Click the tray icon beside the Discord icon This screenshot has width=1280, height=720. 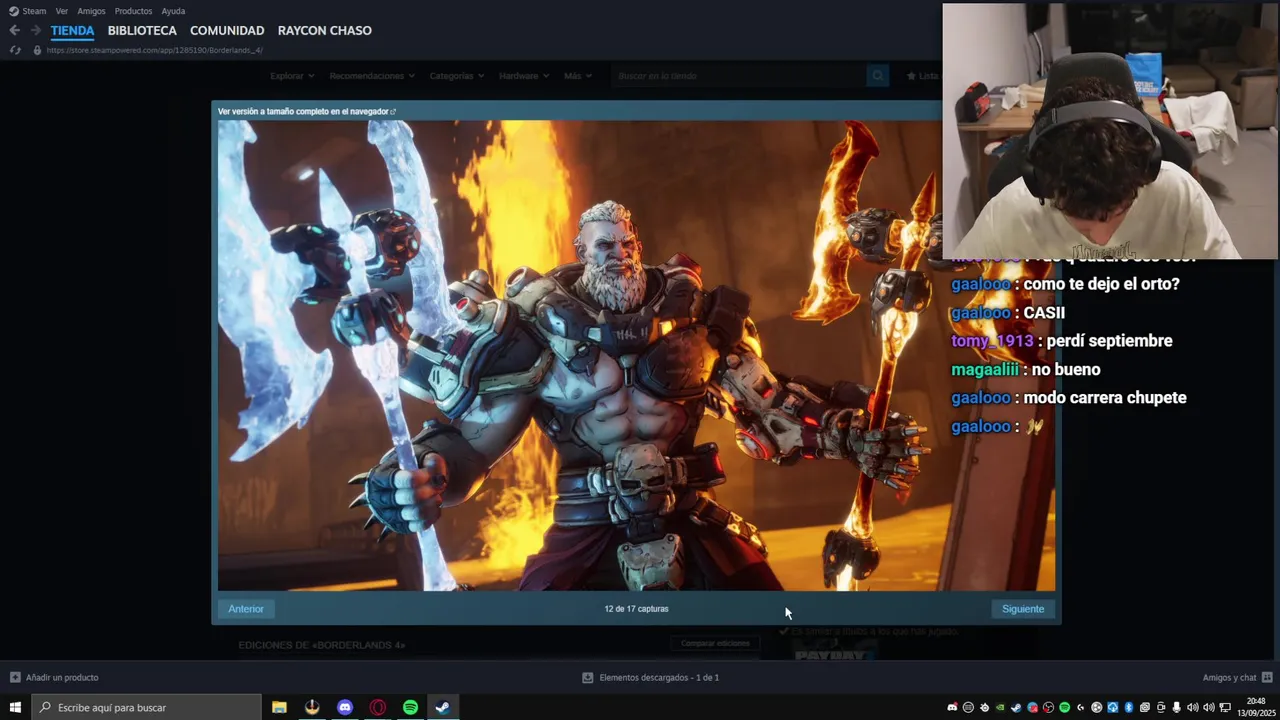click(x=968, y=707)
